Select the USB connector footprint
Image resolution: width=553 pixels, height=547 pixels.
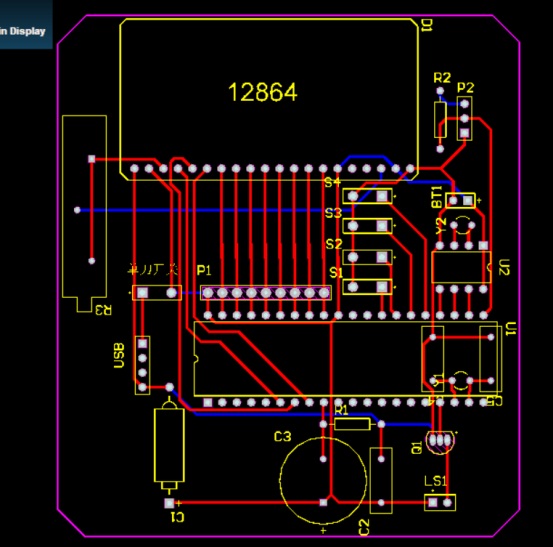[142, 365]
